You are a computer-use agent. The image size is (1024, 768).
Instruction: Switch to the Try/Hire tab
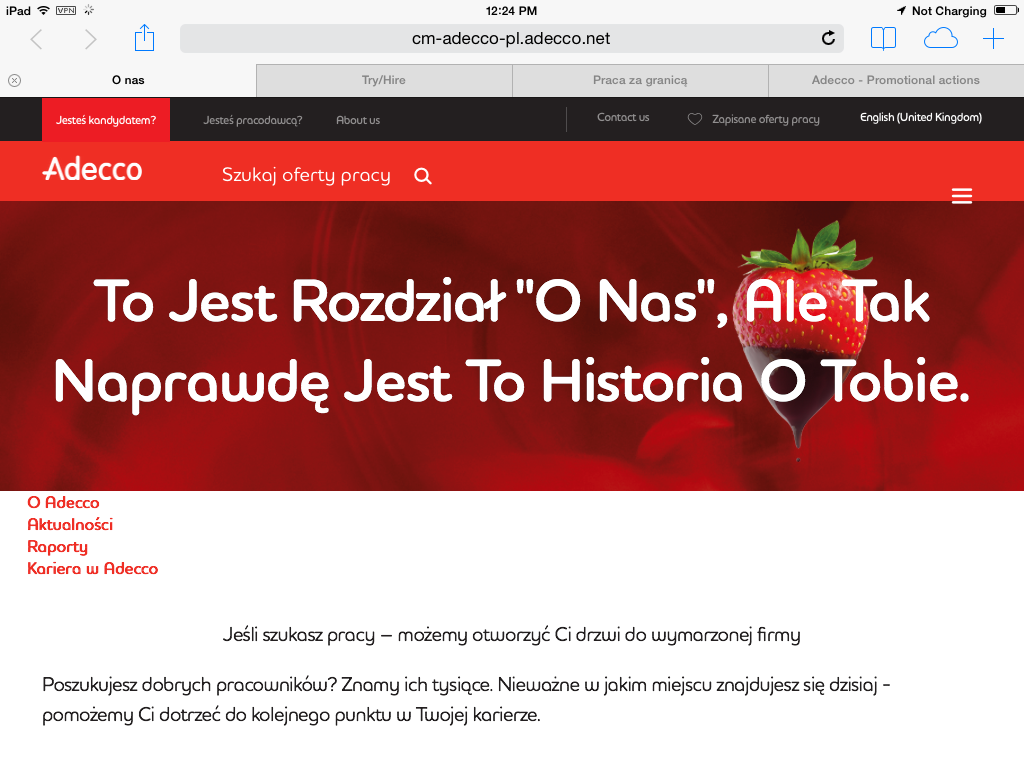pos(384,80)
